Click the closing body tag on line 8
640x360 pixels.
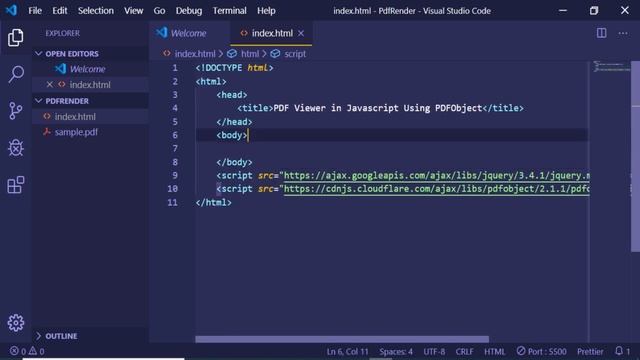coord(234,162)
